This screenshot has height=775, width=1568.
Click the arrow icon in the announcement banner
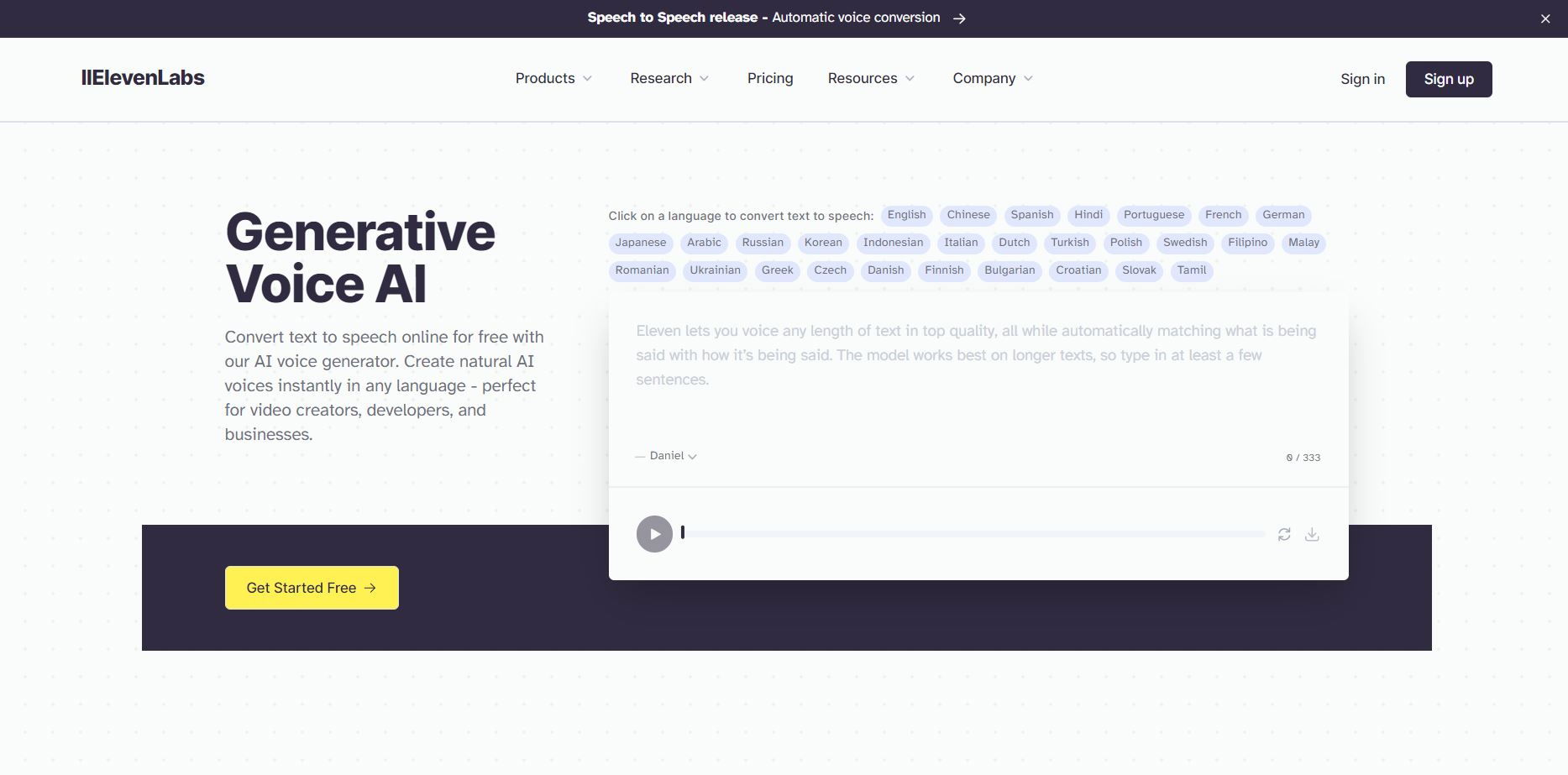959,18
